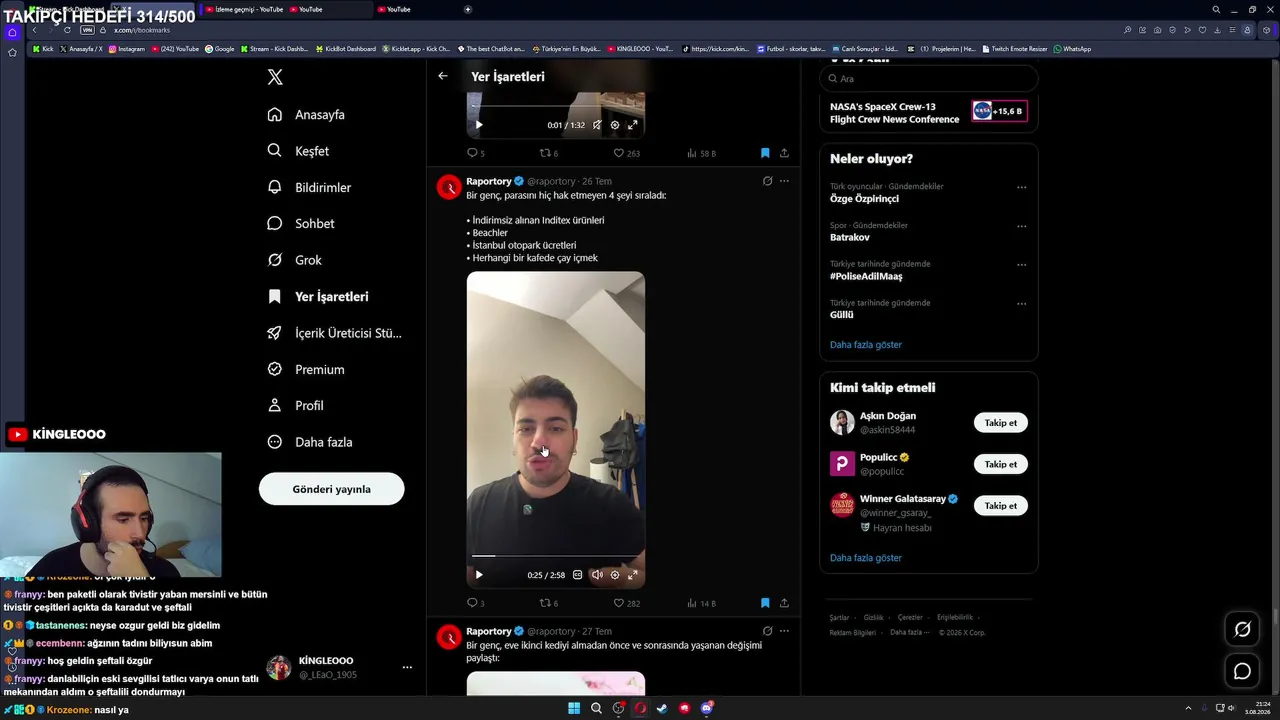This screenshot has height=720, width=1280.
Task: Seek on the 1:32 video progress bar
Action: point(555,106)
